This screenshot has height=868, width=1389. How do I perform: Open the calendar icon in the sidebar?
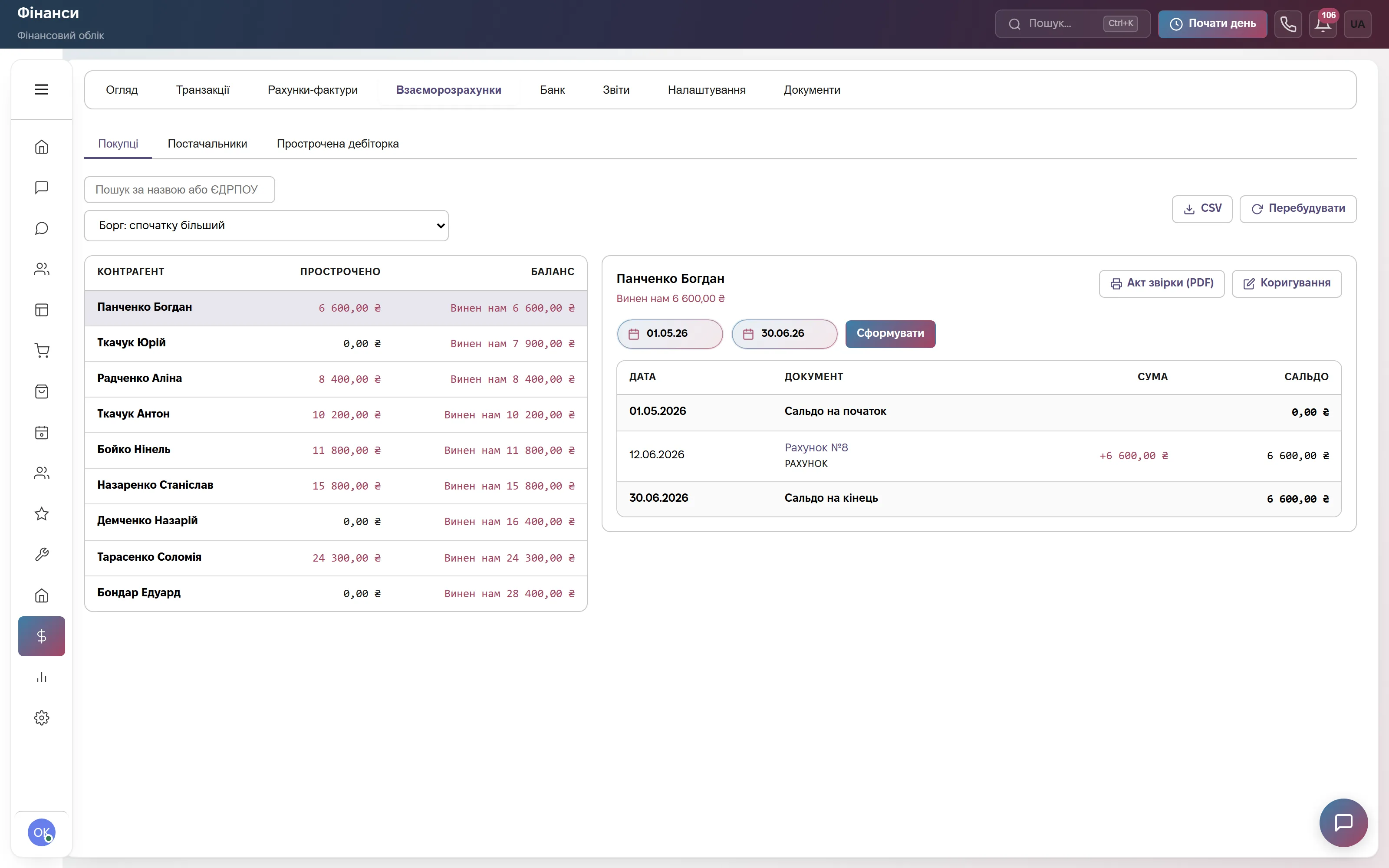pyautogui.click(x=41, y=432)
